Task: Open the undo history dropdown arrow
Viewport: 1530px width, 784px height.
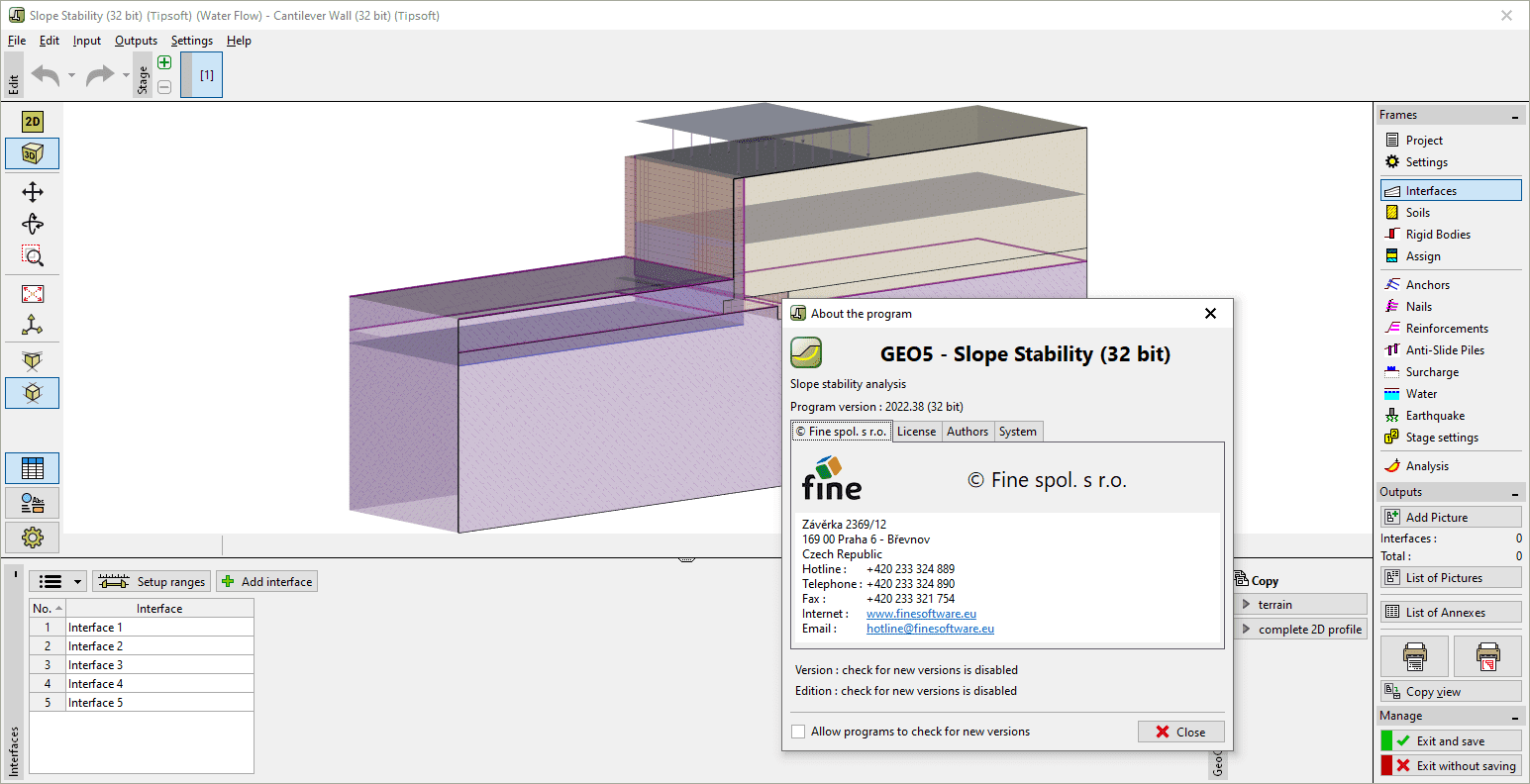Action: [x=71, y=75]
